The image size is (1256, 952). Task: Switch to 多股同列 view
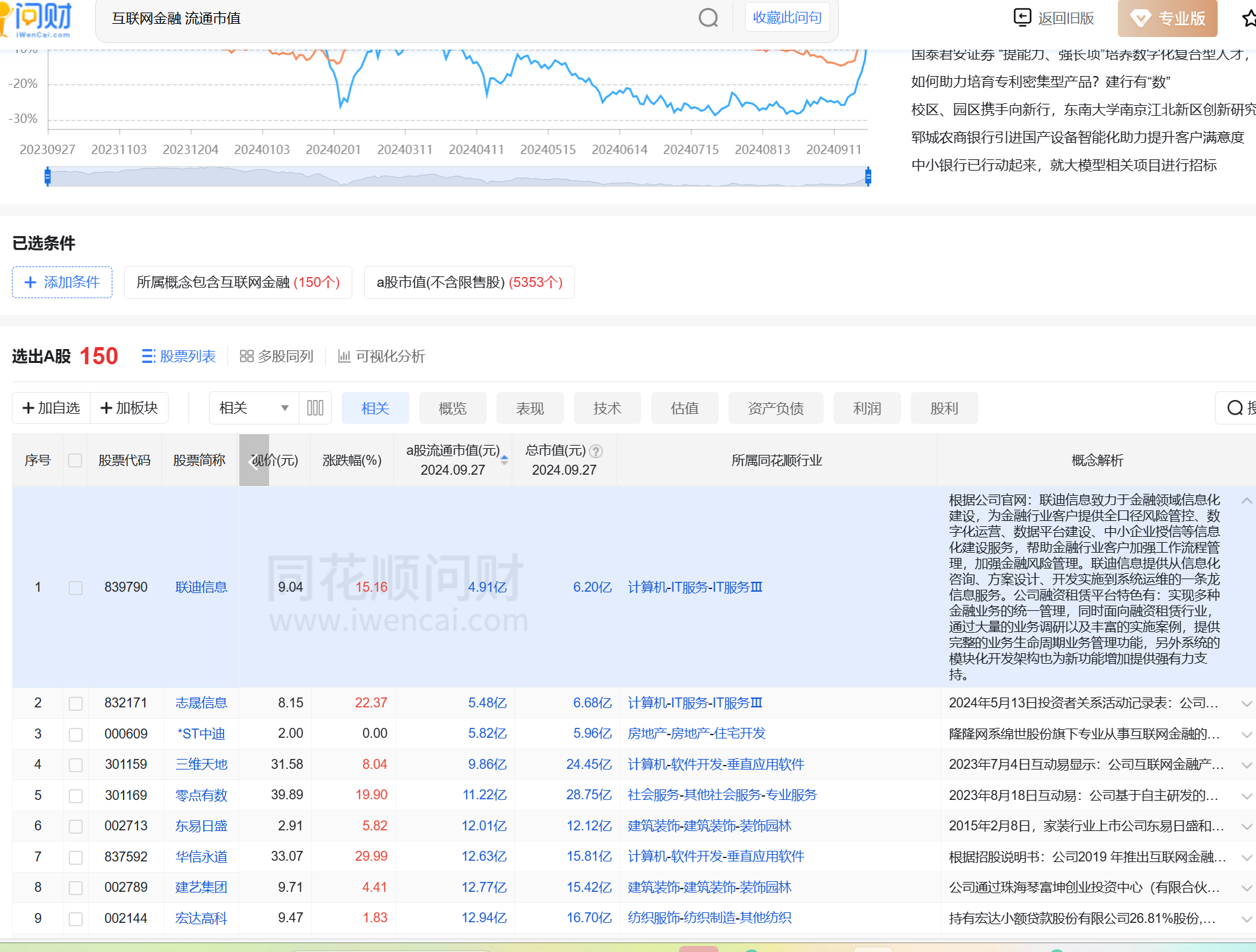pyautogui.click(x=276, y=356)
